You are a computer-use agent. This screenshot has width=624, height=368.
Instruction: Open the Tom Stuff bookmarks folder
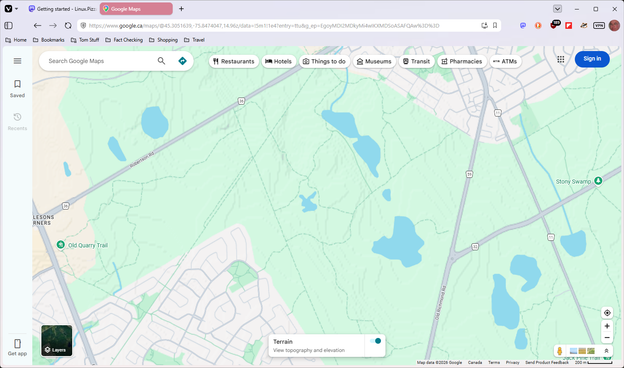tap(85, 40)
